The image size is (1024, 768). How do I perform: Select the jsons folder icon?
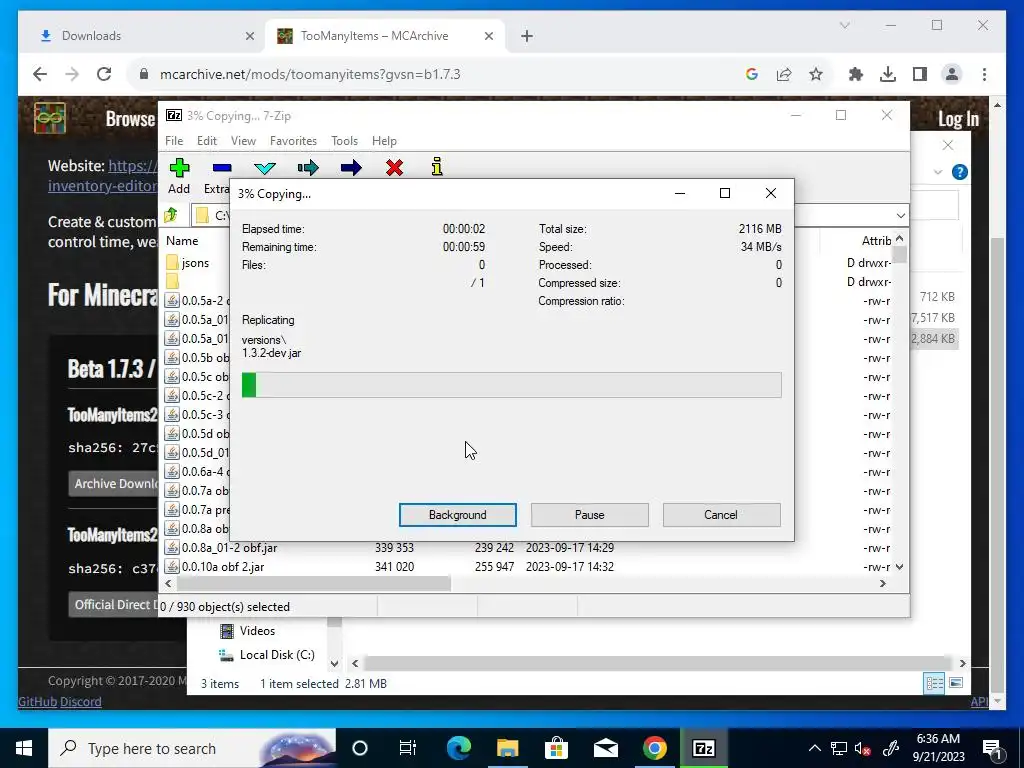172,263
